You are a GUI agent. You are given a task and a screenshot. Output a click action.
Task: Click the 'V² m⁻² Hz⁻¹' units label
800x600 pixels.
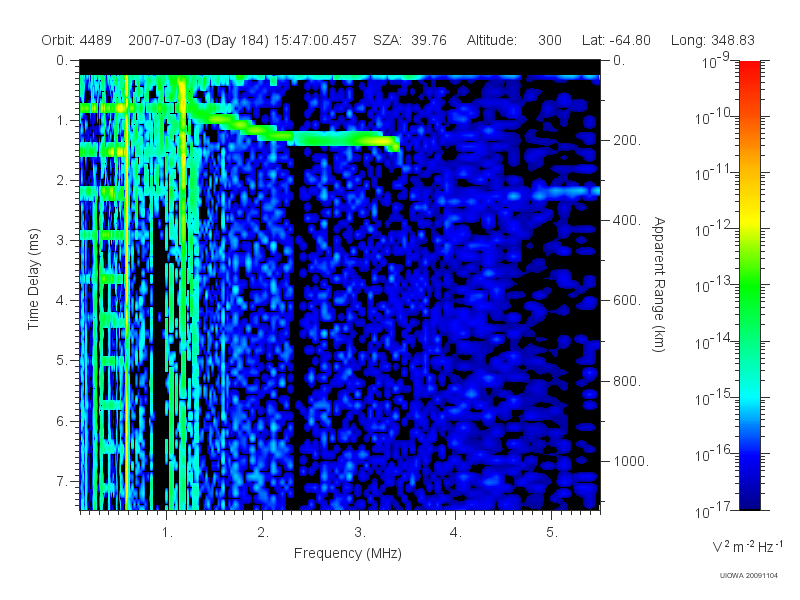click(x=747, y=546)
